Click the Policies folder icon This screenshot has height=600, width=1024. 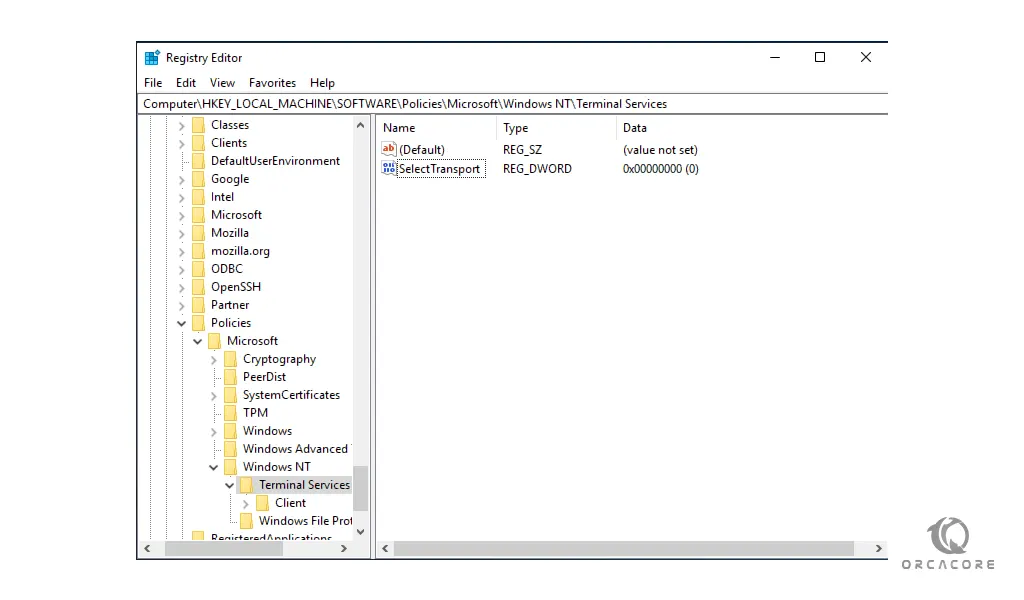199,323
